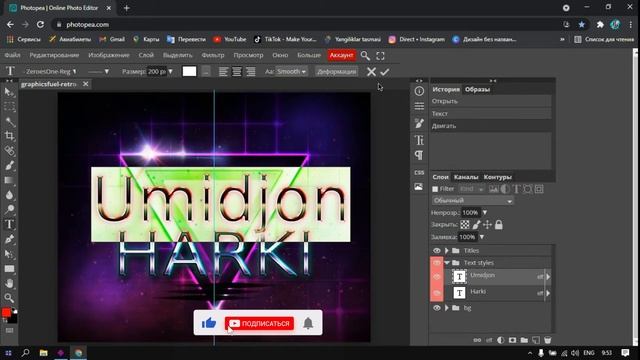Toggle lock all padlock

[499, 224]
